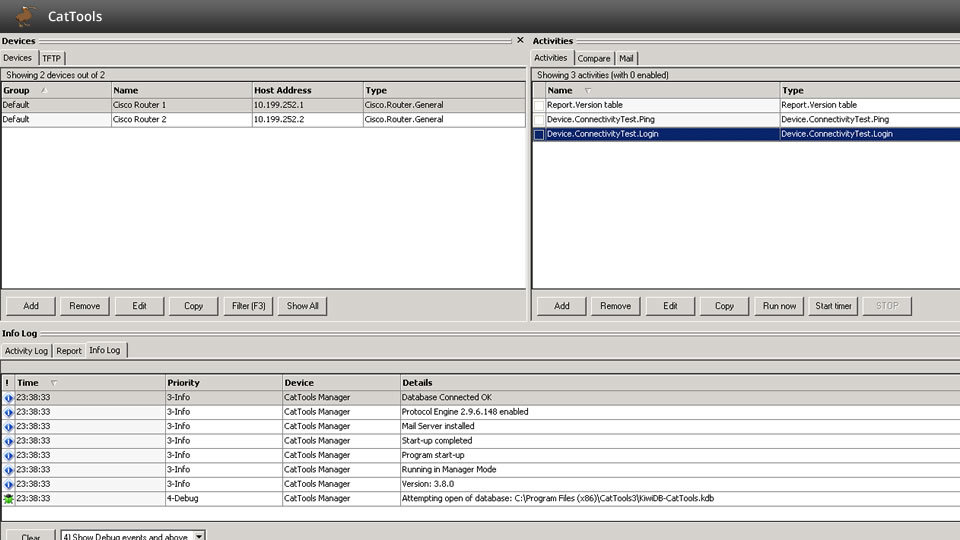960x540 pixels.
Task: Switch to the Activity Log tab
Action: [26, 351]
